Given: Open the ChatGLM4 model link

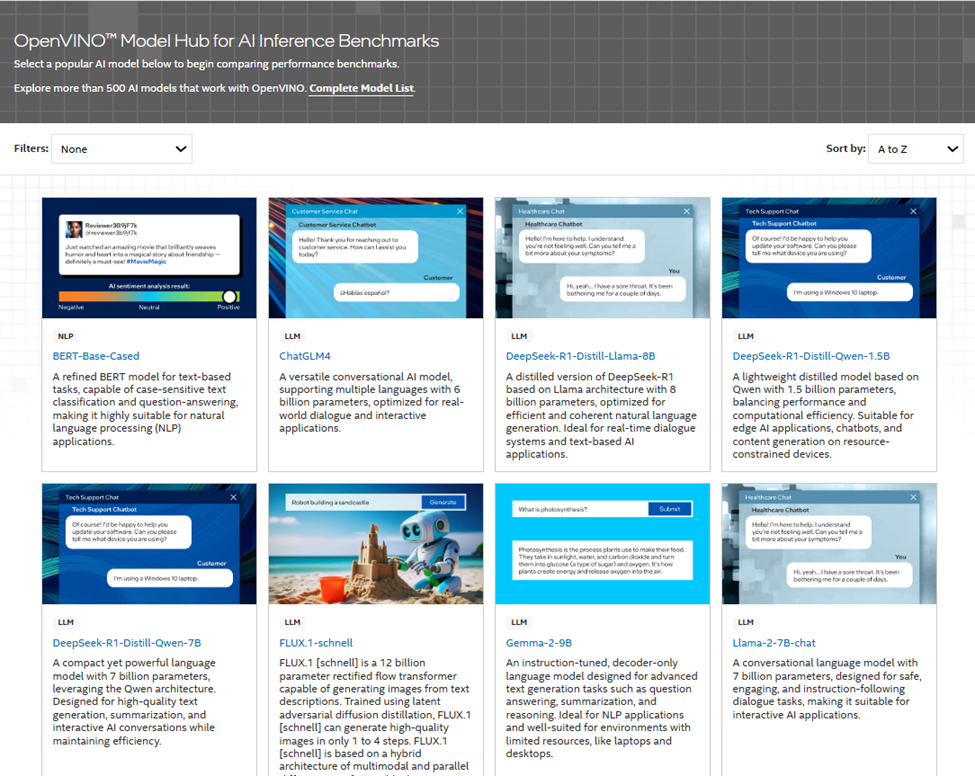Looking at the screenshot, I should (x=305, y=356).
